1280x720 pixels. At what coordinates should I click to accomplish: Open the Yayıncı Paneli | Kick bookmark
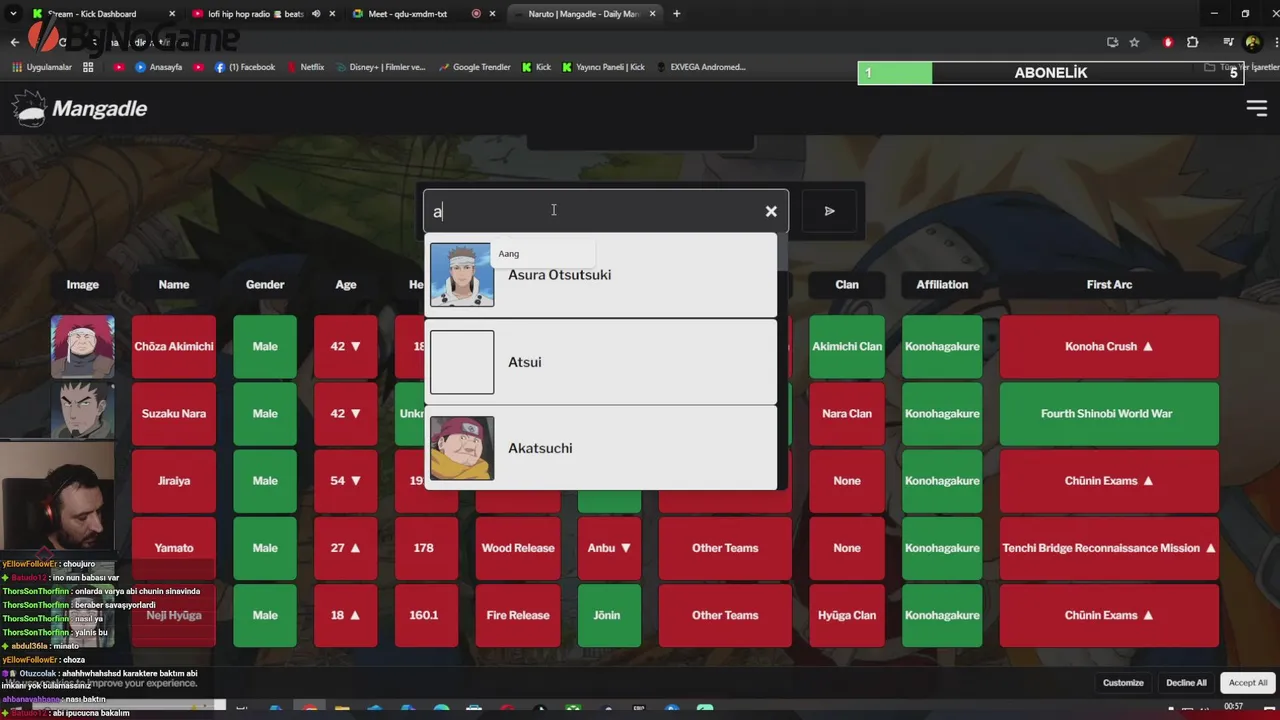pos(603,67)
